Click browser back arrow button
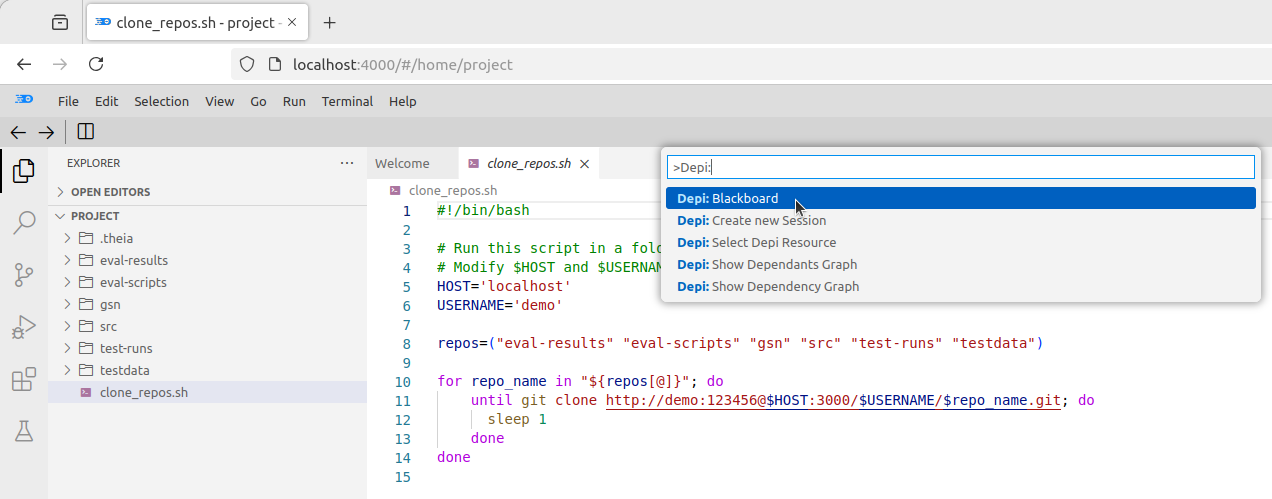Viewport: 1272px width, 499px height. (24, 64)
